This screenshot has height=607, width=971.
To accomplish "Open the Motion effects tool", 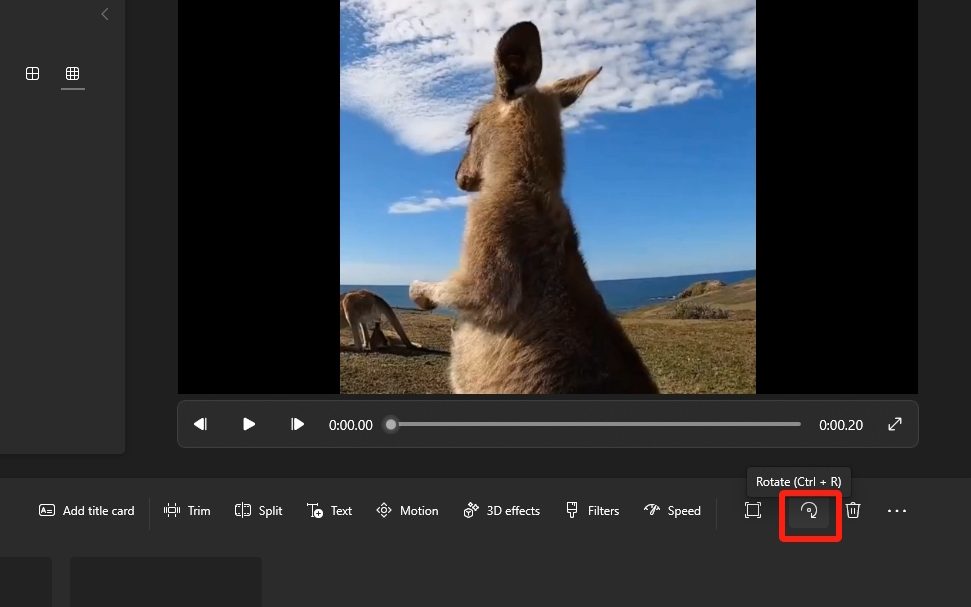I will click(406, 510).
